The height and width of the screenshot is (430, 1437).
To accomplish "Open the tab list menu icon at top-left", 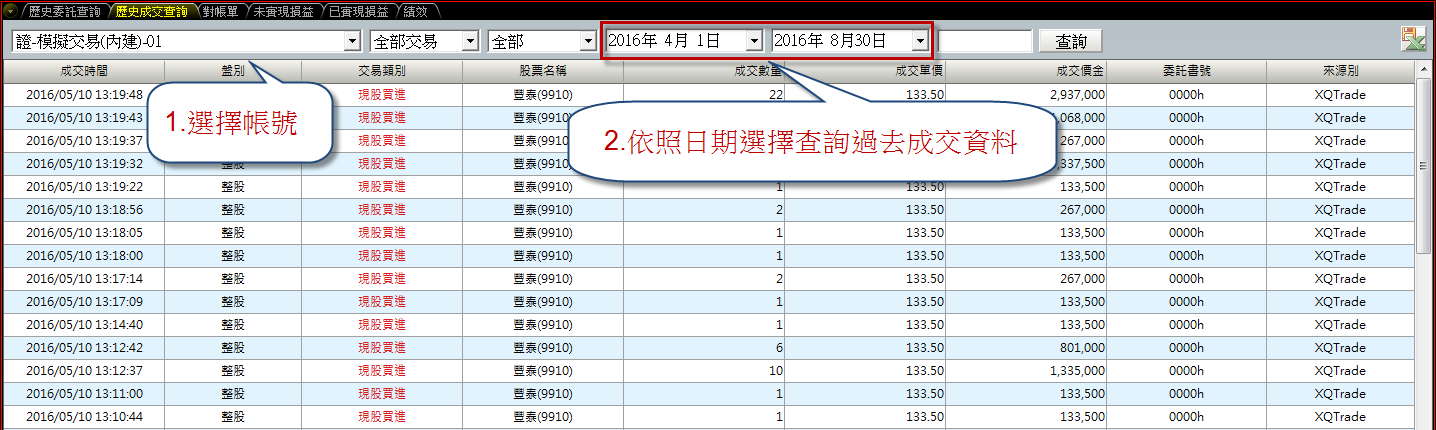I will [11, 11].
